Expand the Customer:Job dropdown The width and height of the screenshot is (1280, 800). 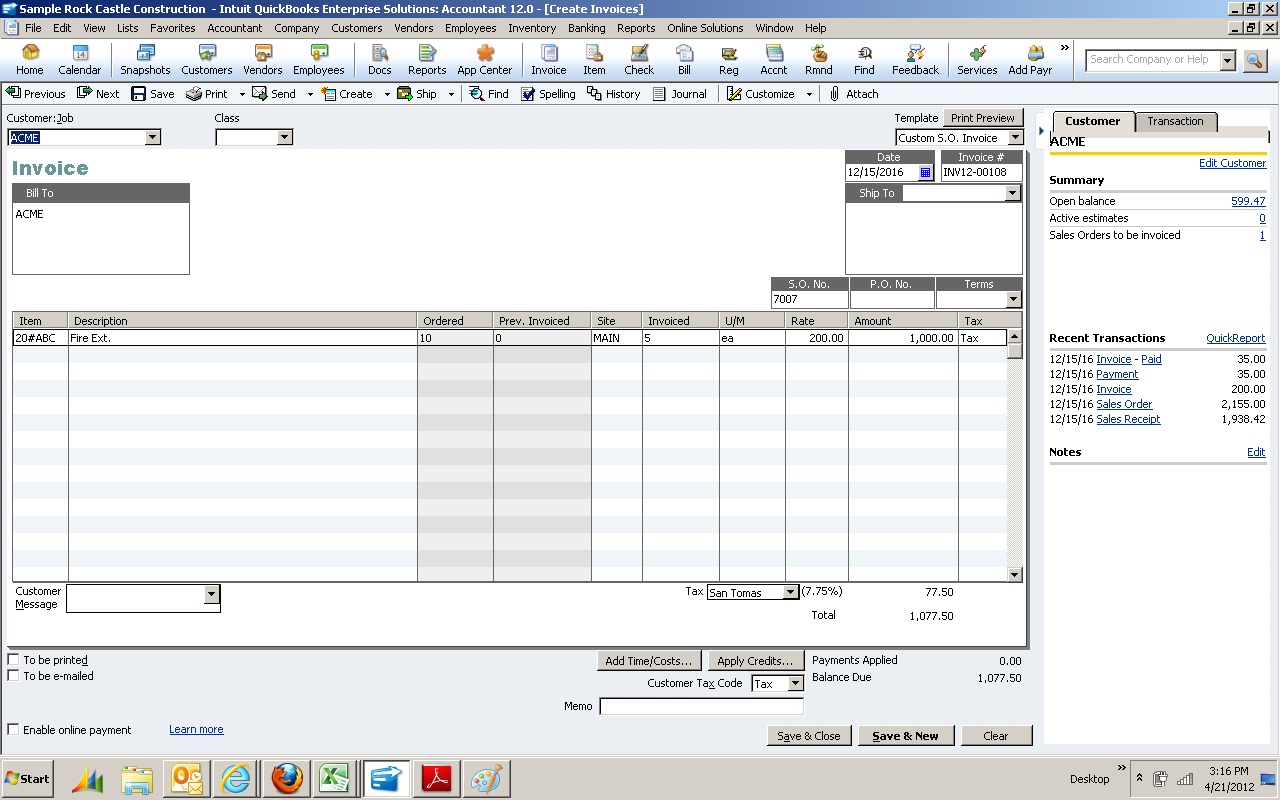[153, 138]
